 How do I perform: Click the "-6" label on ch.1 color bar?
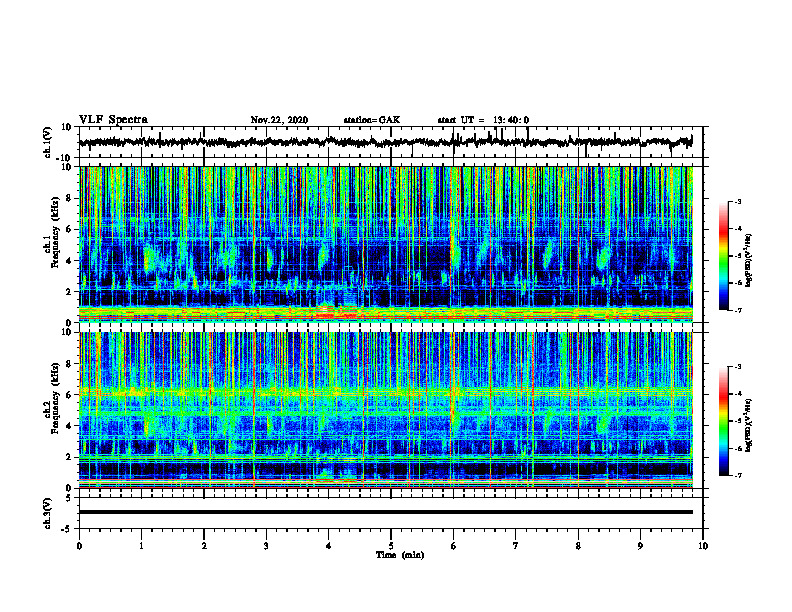(x=737, y=283)
